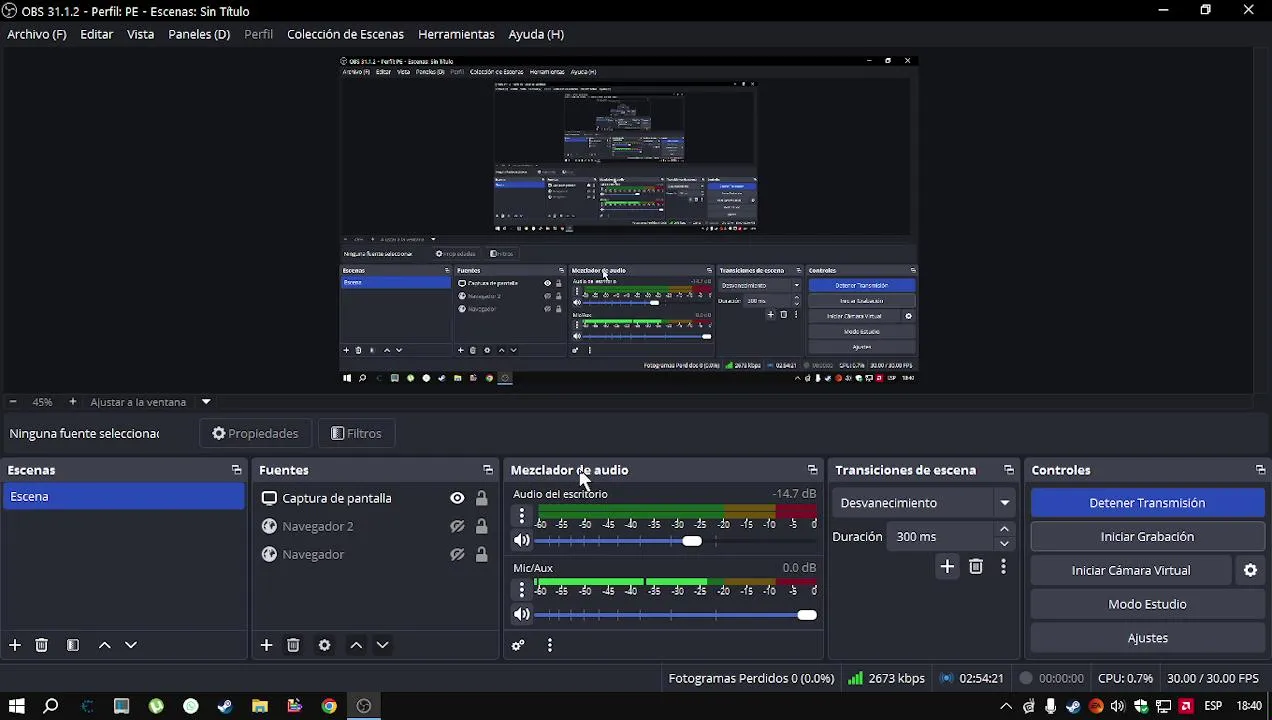Open the Vista menu
1272x720 pixels.
tap(141, 34)
